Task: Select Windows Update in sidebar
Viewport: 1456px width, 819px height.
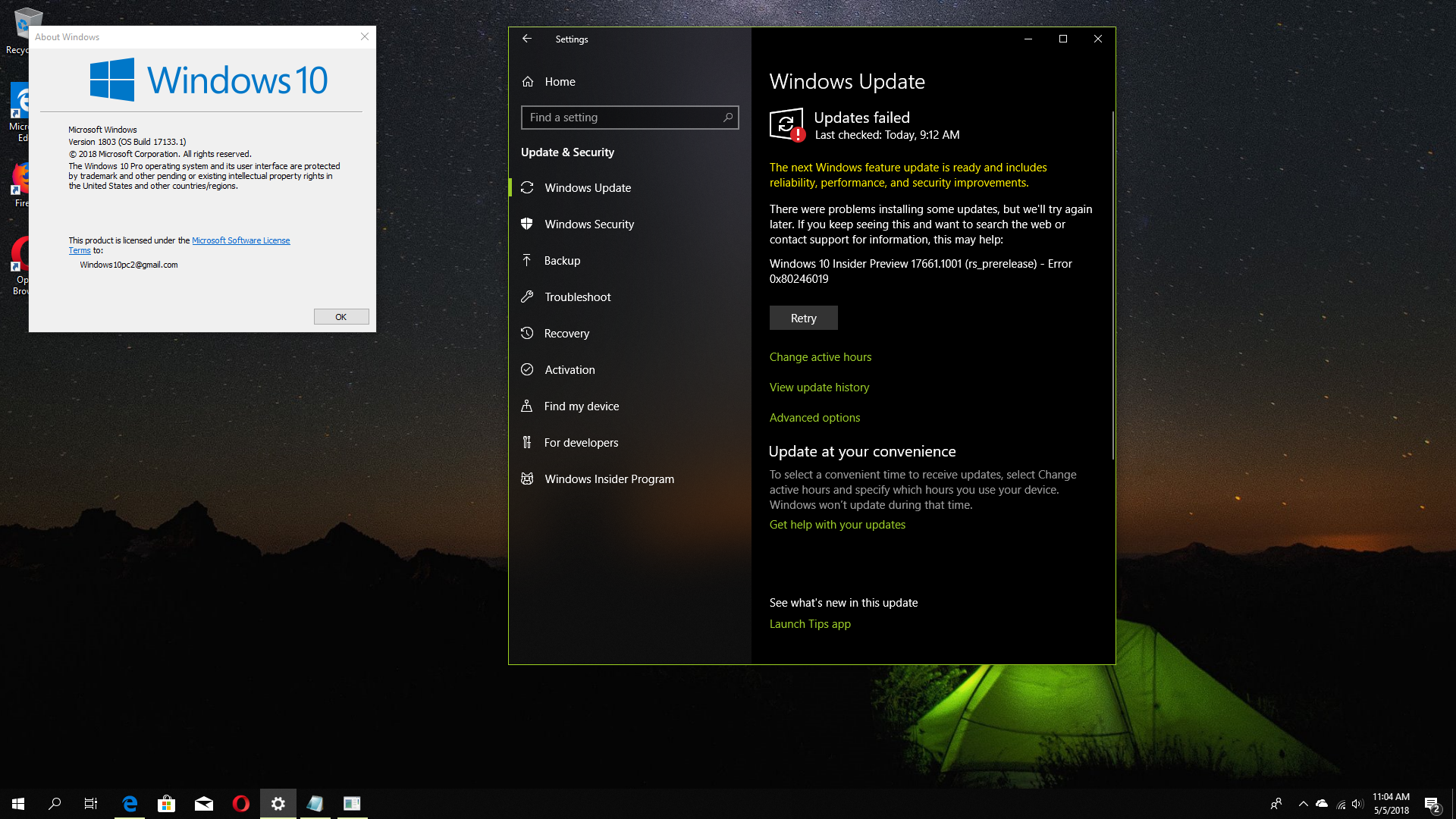Action: coord(629,187)
